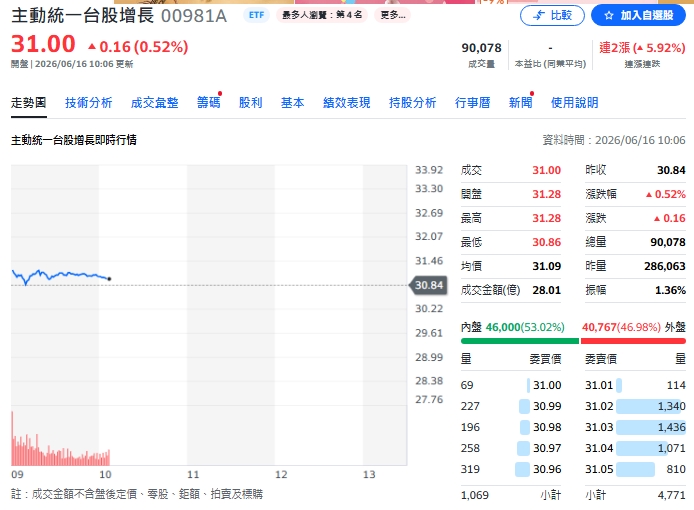This screenshot has width=694, height=510.
Task: Switch to 技術分析 tab
Action: (89, 103)
